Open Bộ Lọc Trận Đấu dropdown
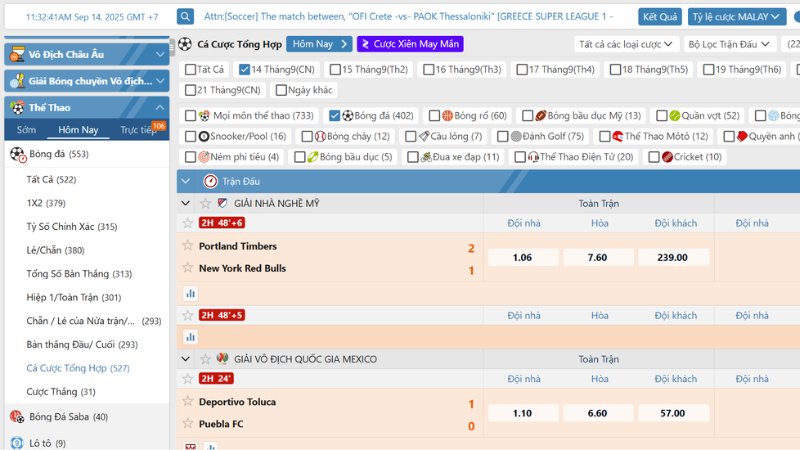 point(729,44)
